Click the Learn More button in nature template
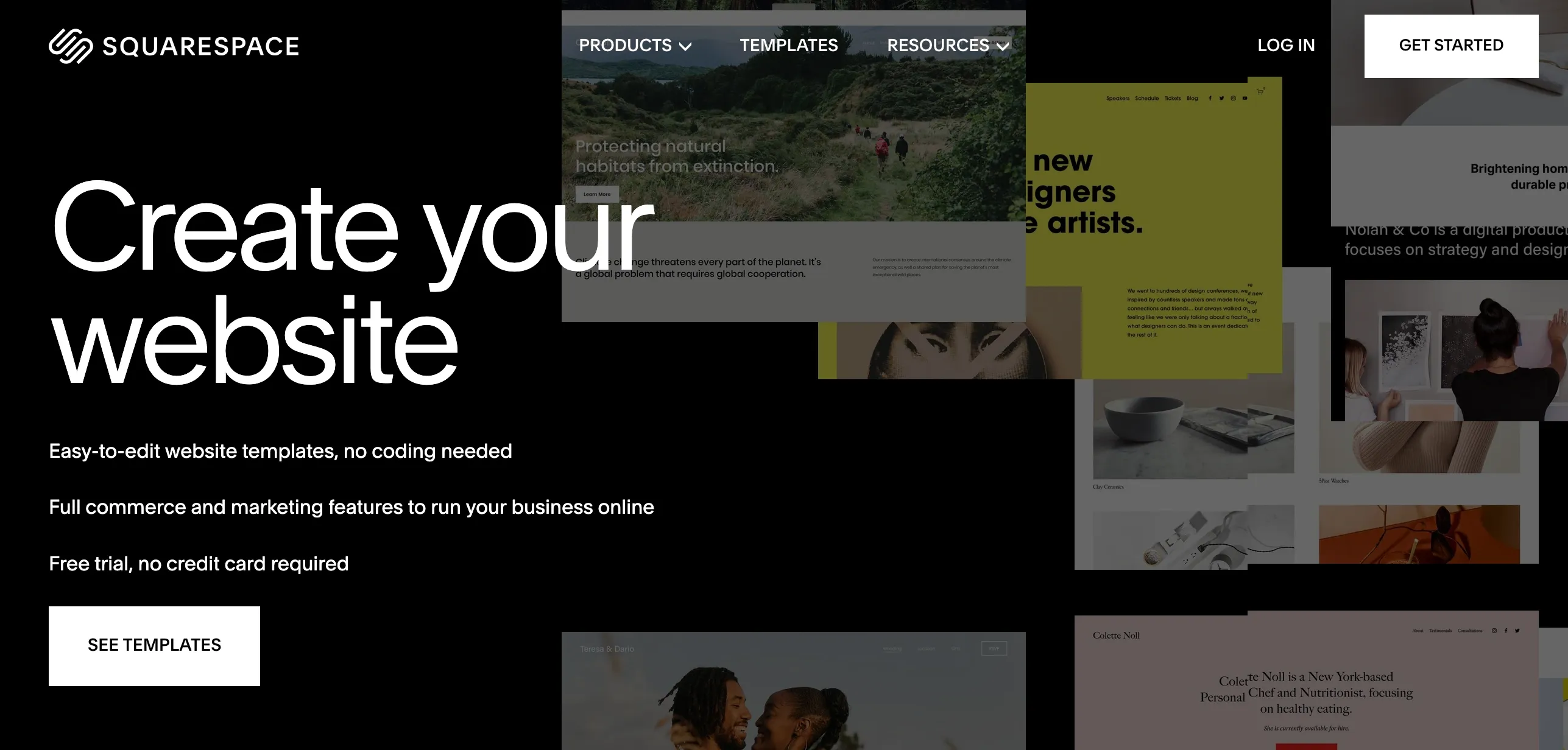1568x750 pixels. pos(597,194)
